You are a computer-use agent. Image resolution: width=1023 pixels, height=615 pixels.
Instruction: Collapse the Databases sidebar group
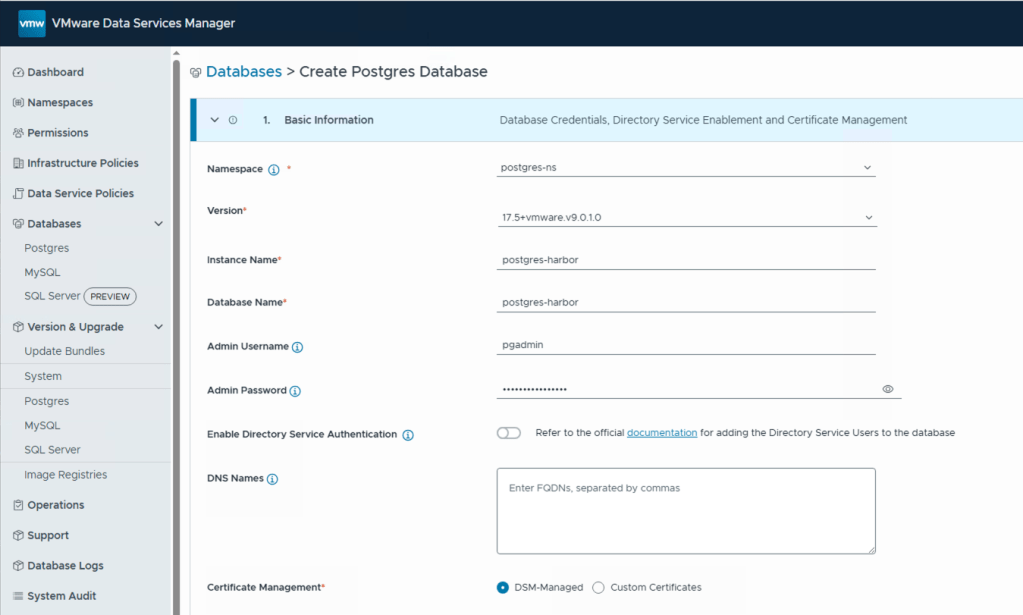pyautogui.click(x=158, y=224)
